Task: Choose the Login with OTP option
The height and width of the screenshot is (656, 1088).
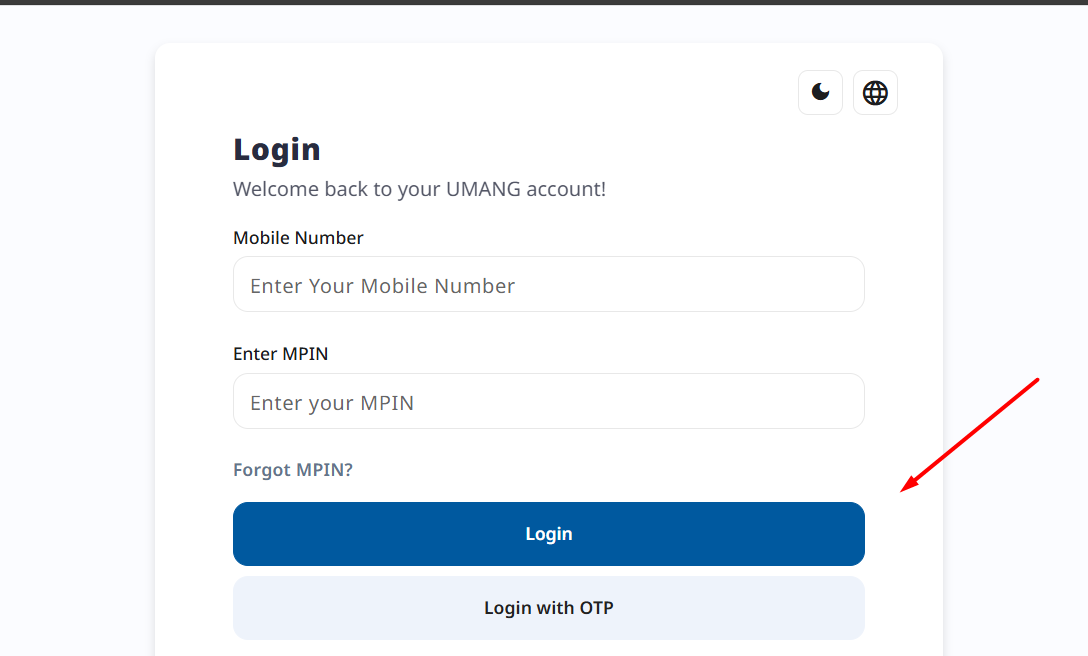Action: tap(548, 608)
